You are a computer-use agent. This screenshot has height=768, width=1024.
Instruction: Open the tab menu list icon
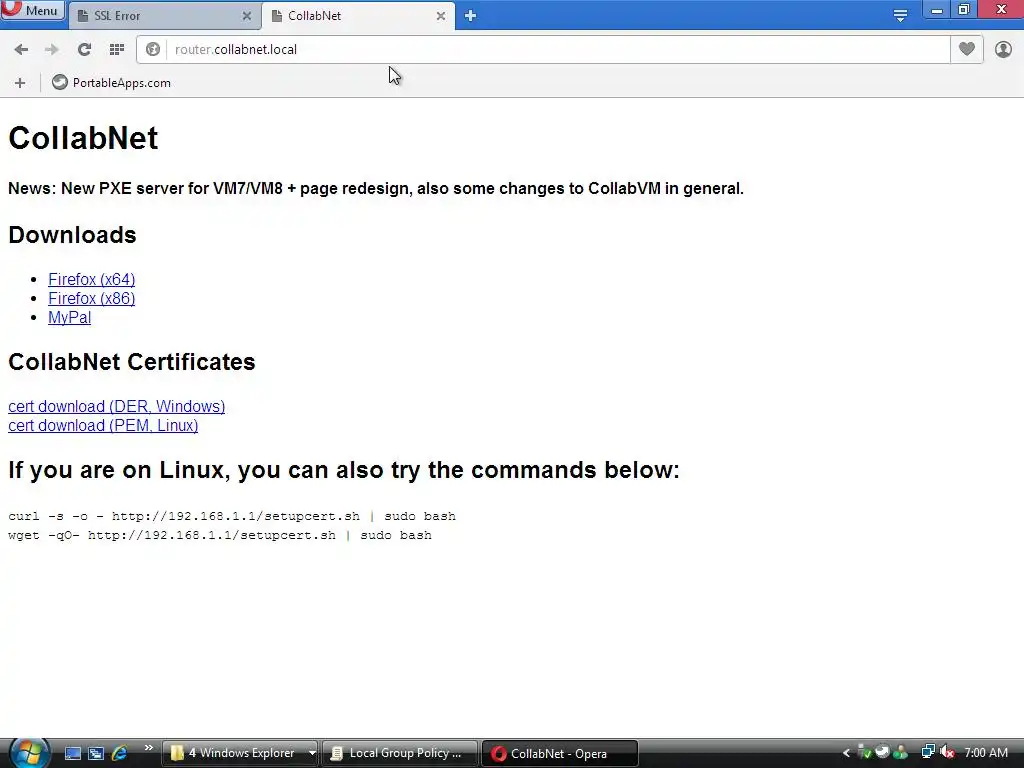(900, 16)
